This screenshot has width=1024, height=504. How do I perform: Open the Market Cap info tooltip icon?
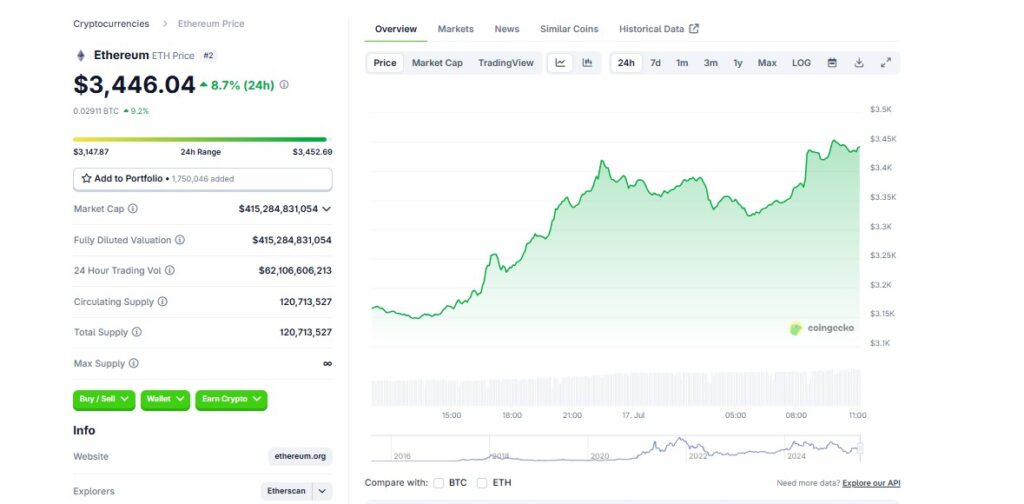click(133, 209)
